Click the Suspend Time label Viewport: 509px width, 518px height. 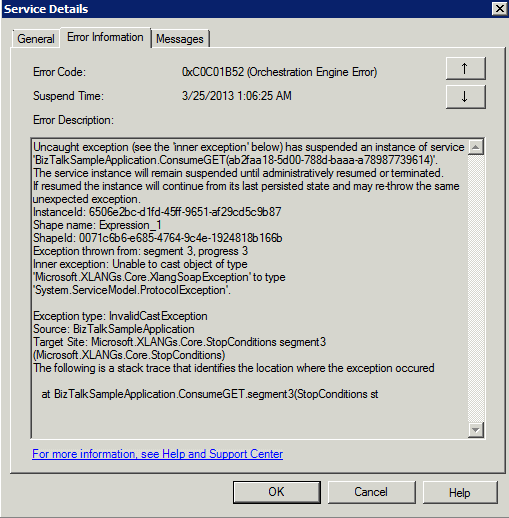click(68, 96)
